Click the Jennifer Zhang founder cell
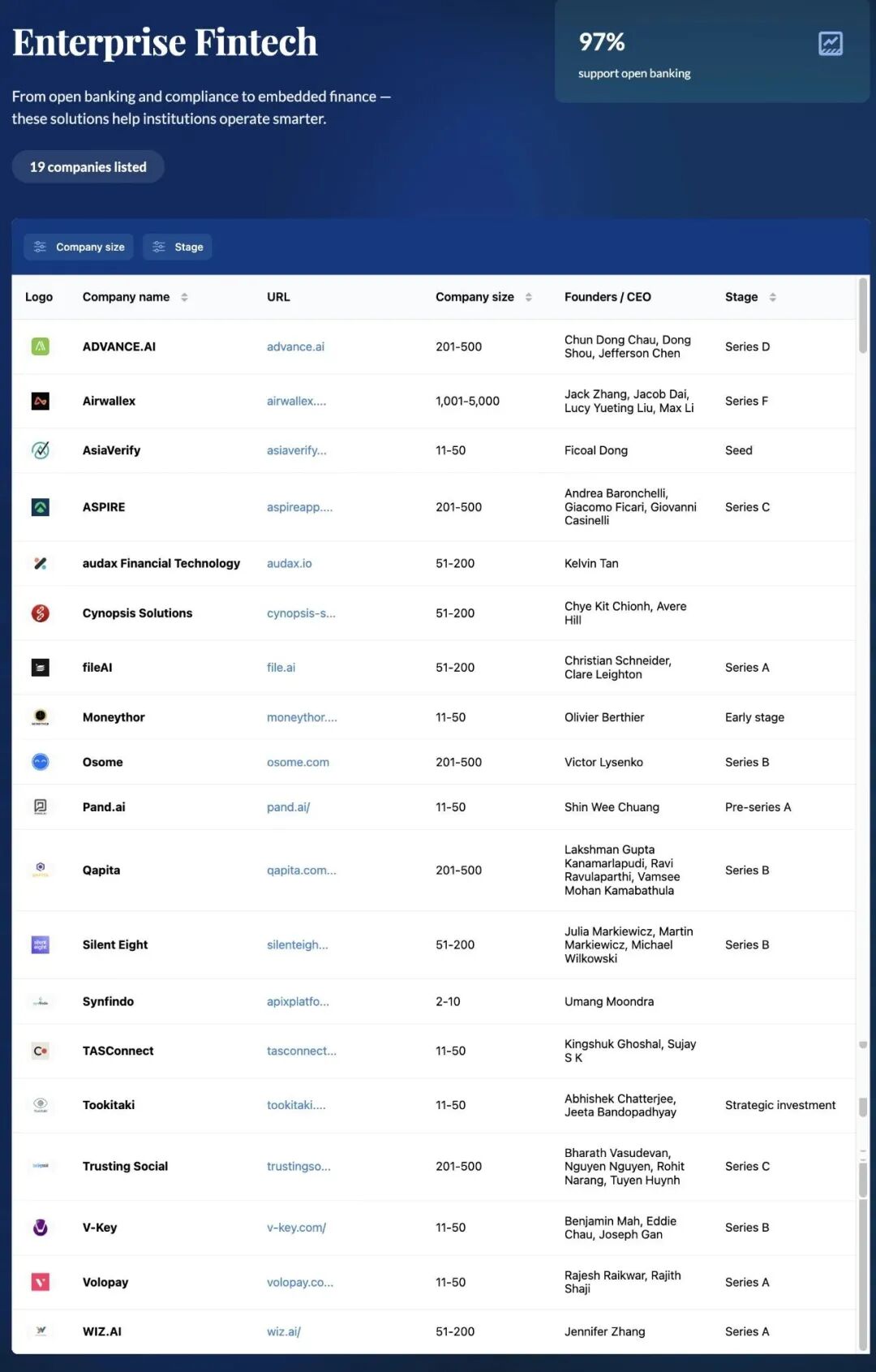Screen dimensions: 876x1372 (x=604, y=1331)
